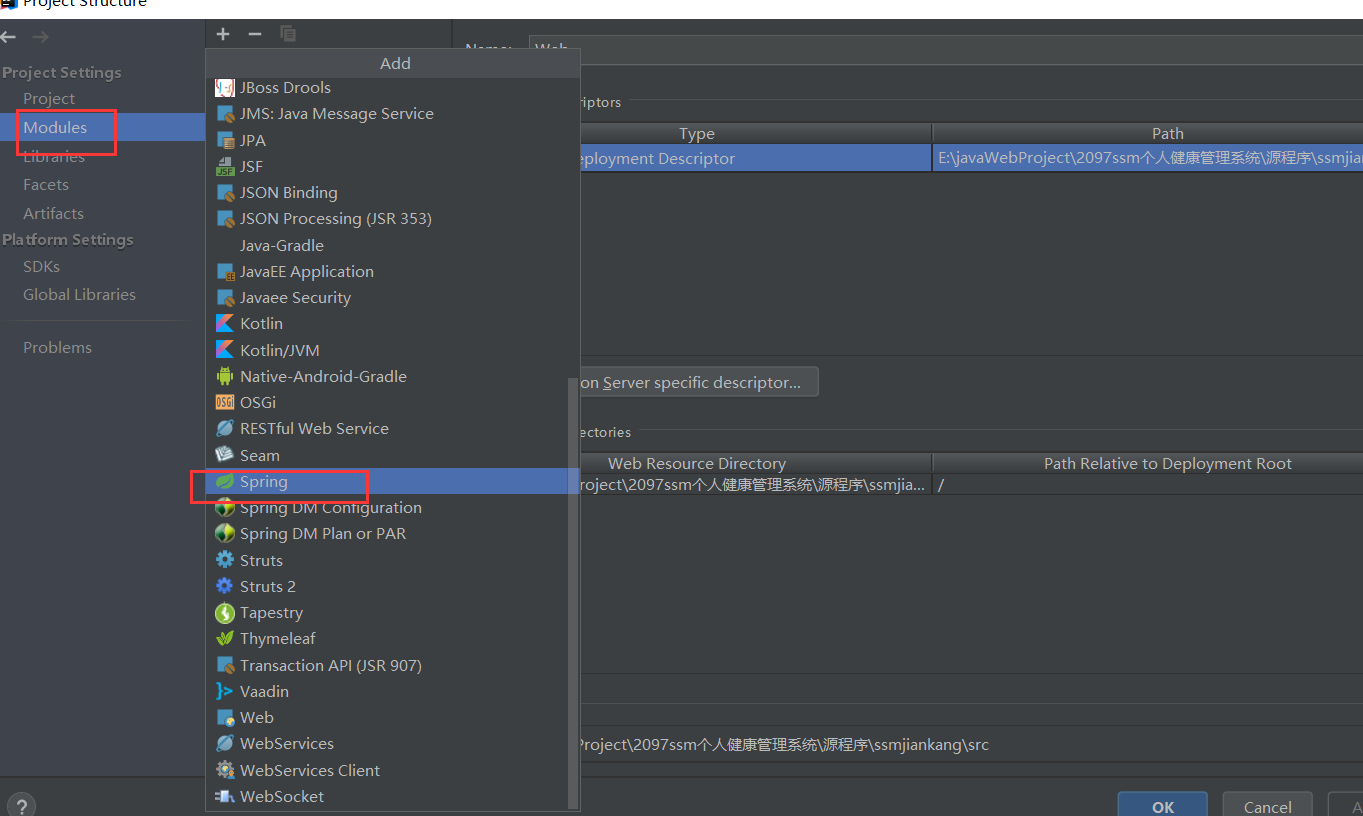Select the slash relative path cell
The image size is (1363, 816).
1148,485
